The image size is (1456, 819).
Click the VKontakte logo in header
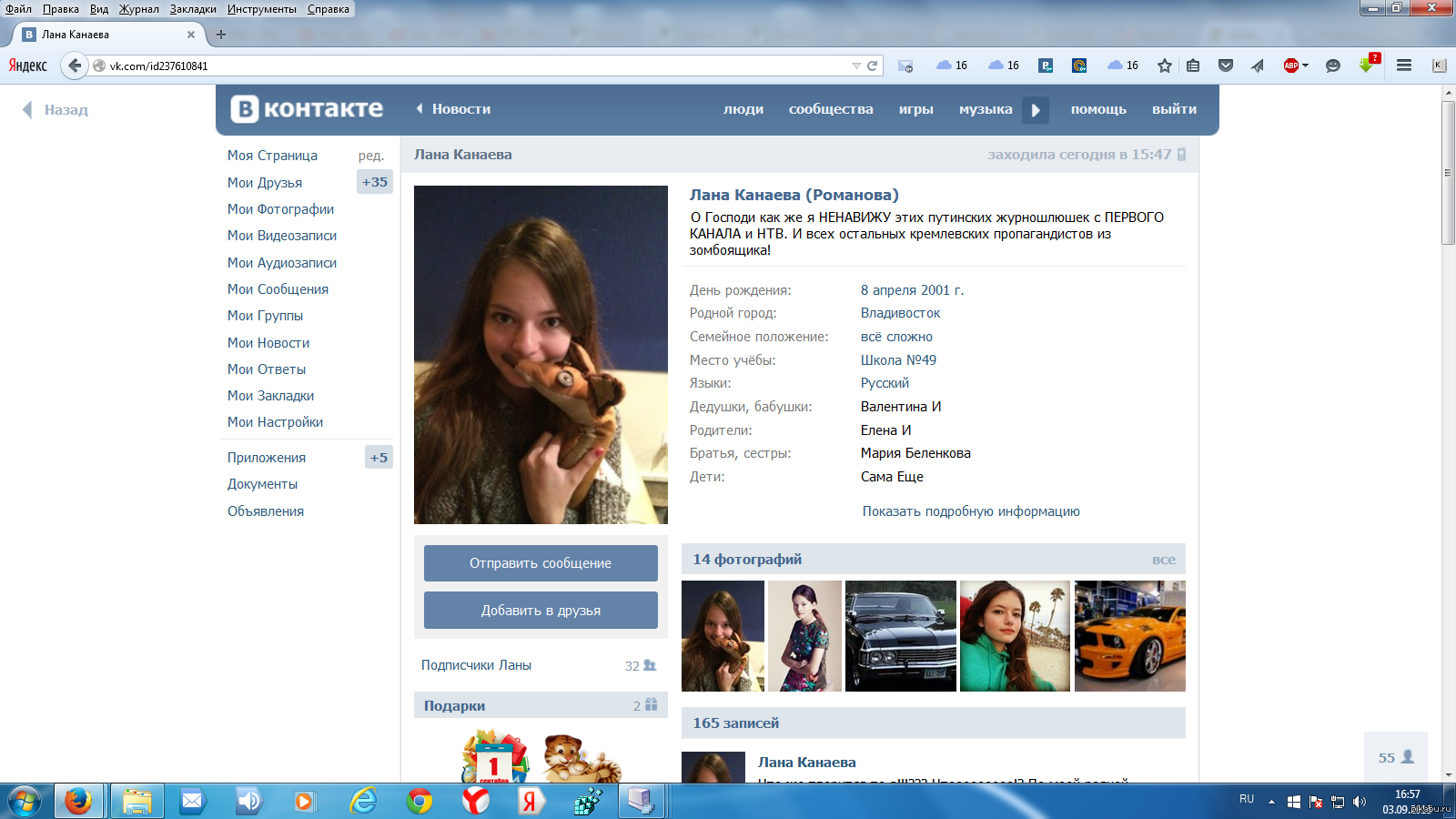click(x=307, y=109)
